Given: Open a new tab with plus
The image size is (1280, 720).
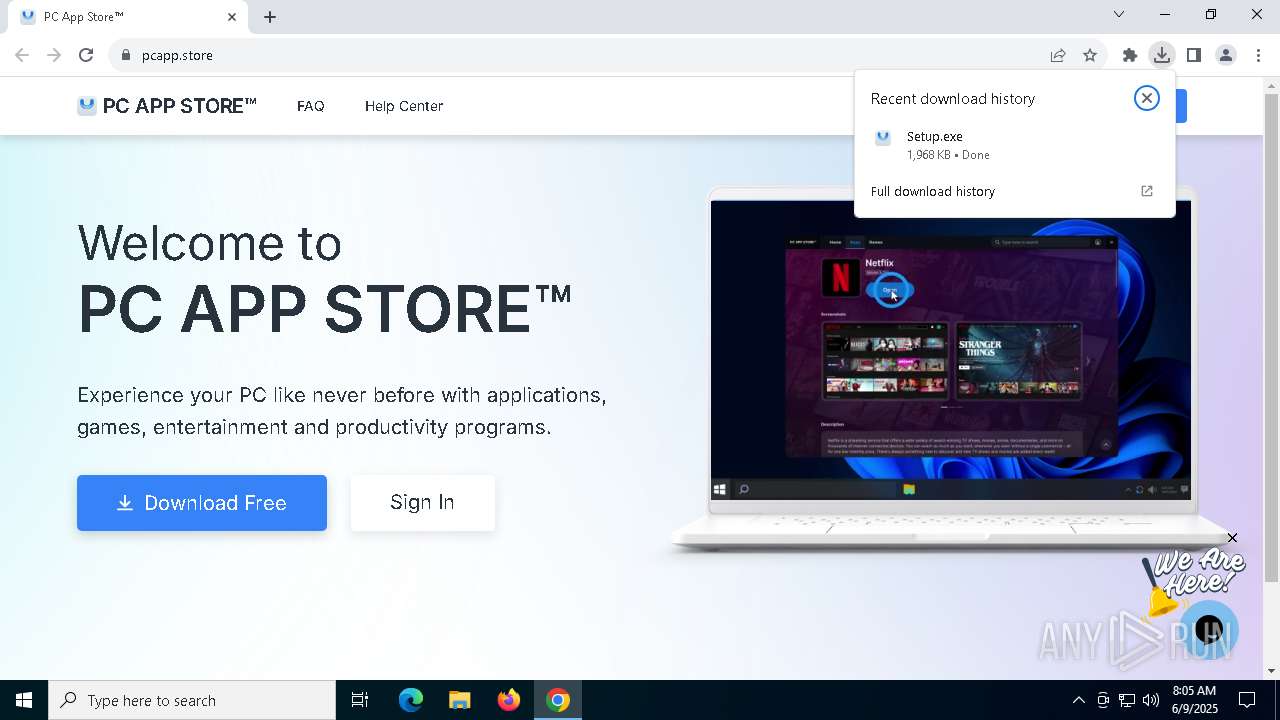Looking at the screenshot, I should (x=270, y=17).
